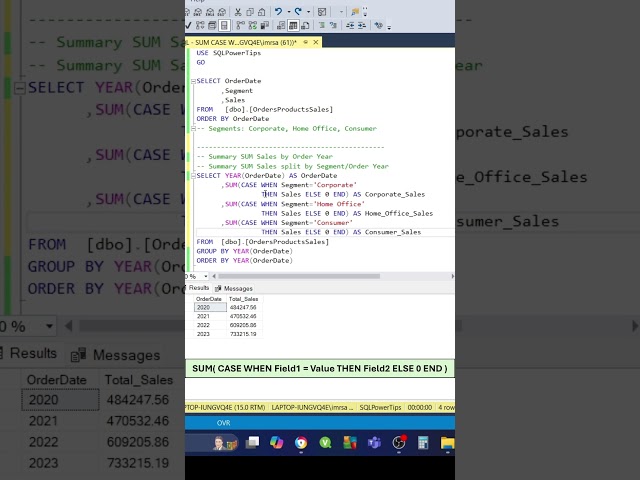Click the Find in Files icon

[355, 12]
